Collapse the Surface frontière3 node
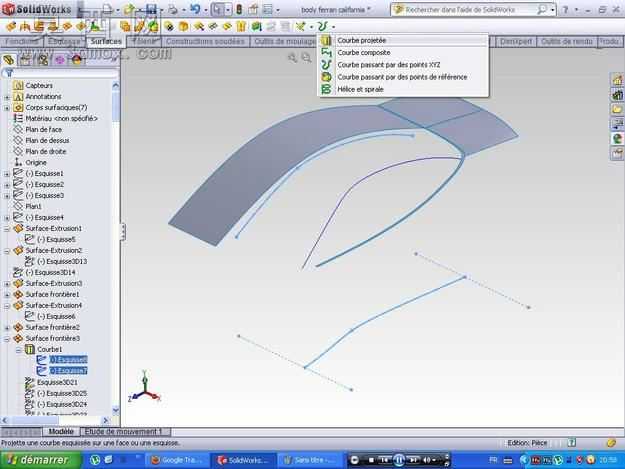 (x=7, y=339)
